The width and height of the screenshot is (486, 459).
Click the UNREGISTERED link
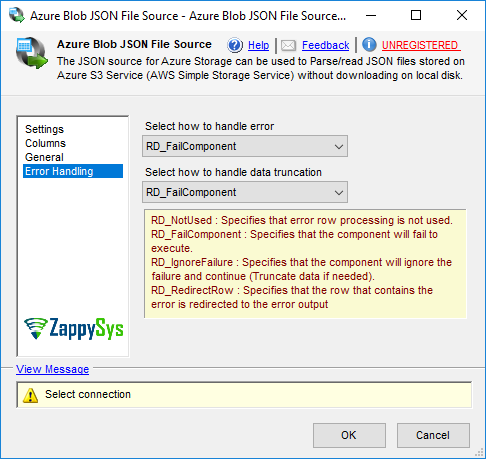pyautogui.click(x=421, y=45)
